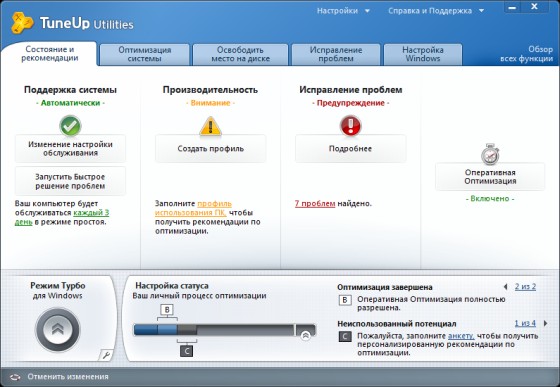
Task: Click the green checkmark maintenance status icon
Action: [70, 126]
